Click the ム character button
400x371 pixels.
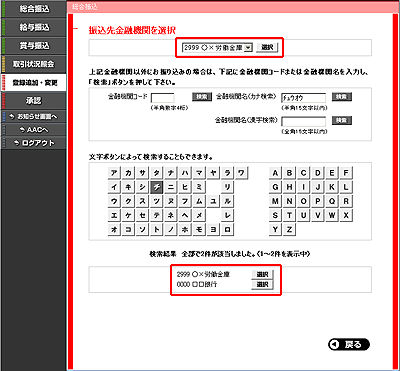pyautogui.click(x=199, y=202)
